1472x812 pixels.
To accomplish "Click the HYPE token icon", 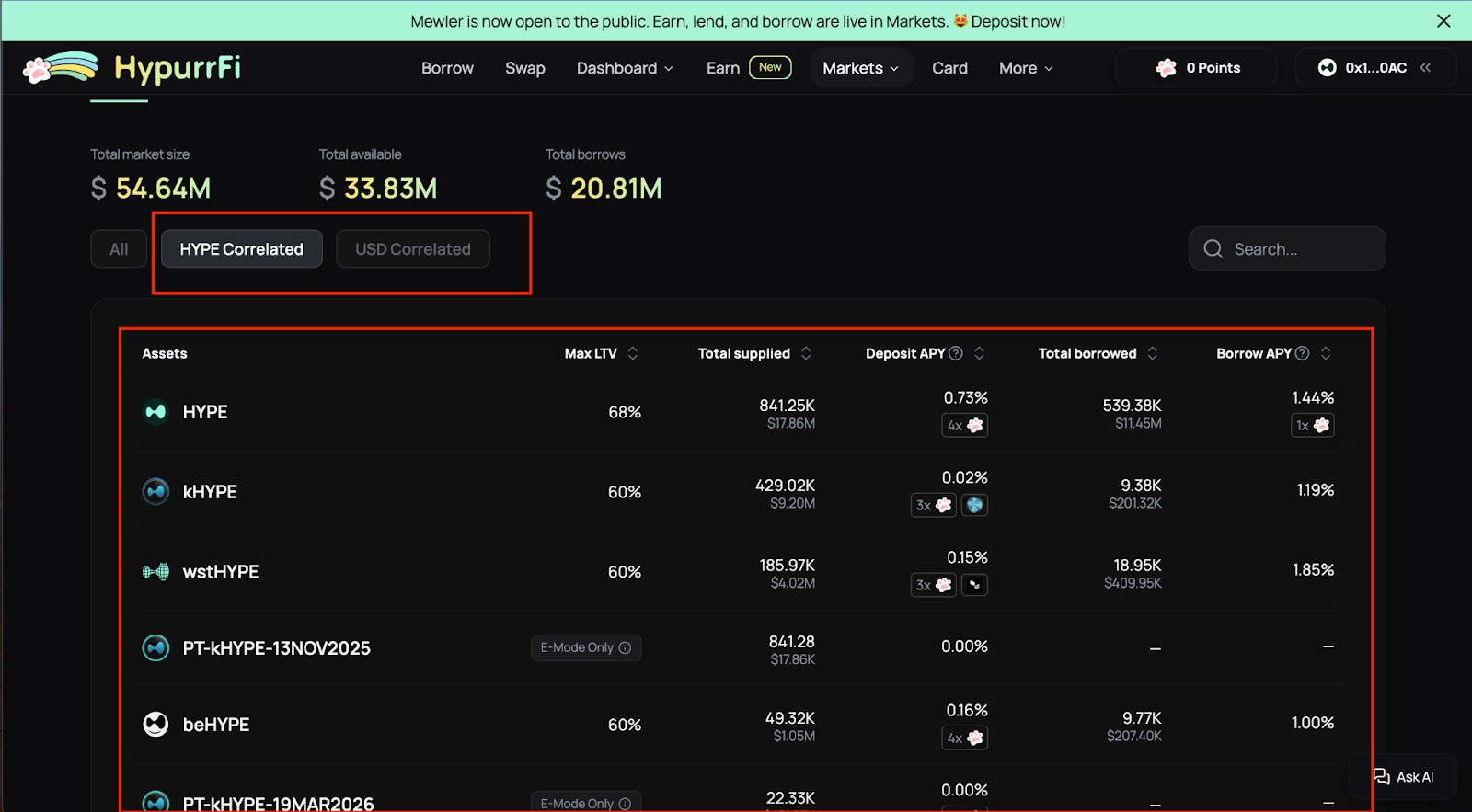I will [x=155, y=412].
